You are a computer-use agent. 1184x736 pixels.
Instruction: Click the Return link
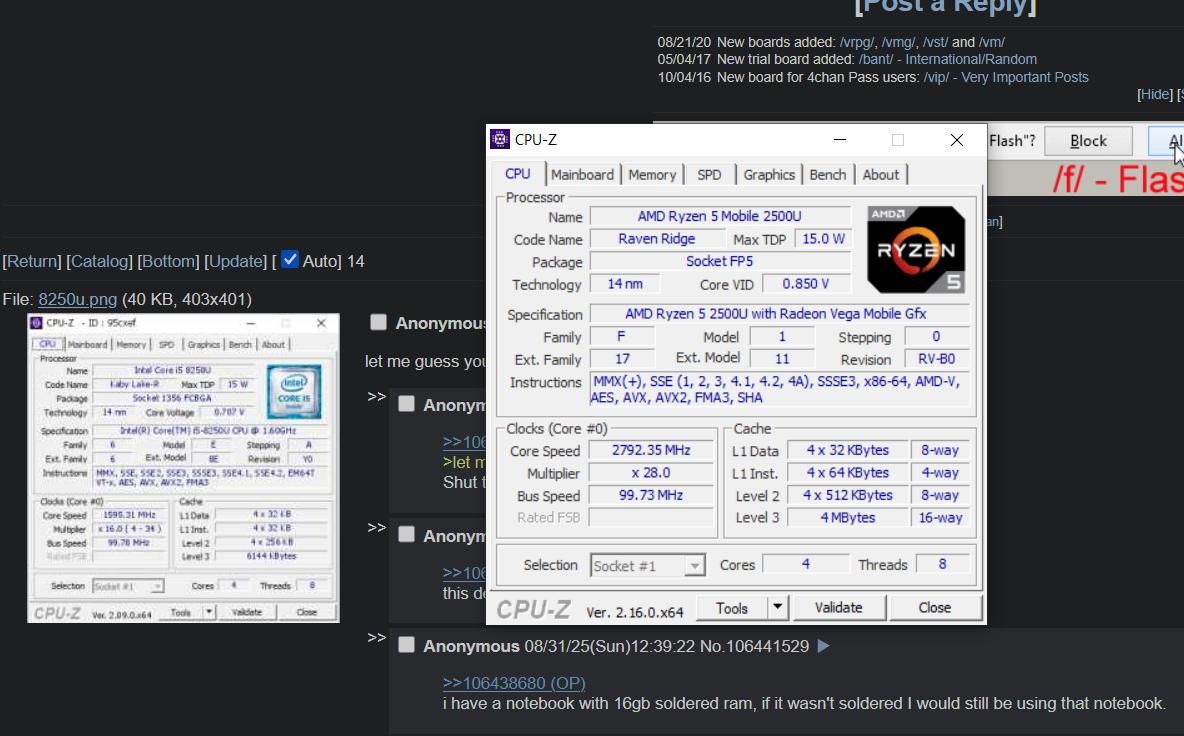[x=32, y=261]
